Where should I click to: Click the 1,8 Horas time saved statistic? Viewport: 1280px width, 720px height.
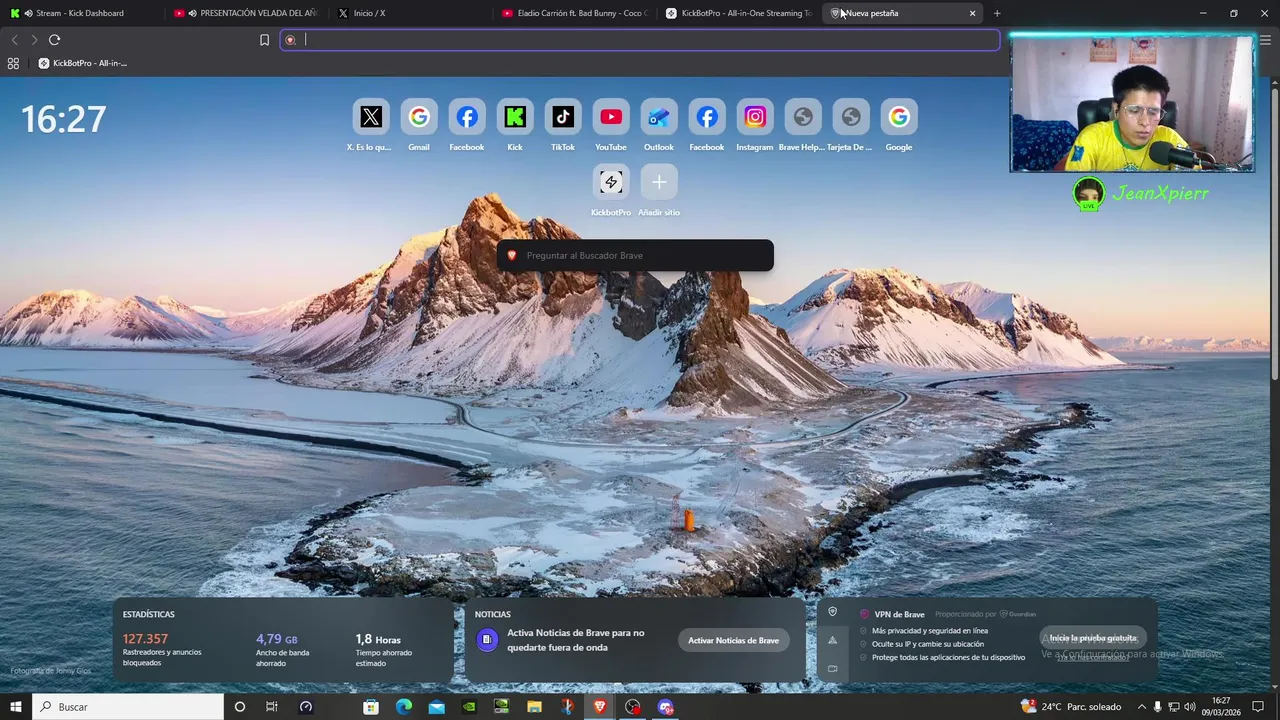click(378, 639)
